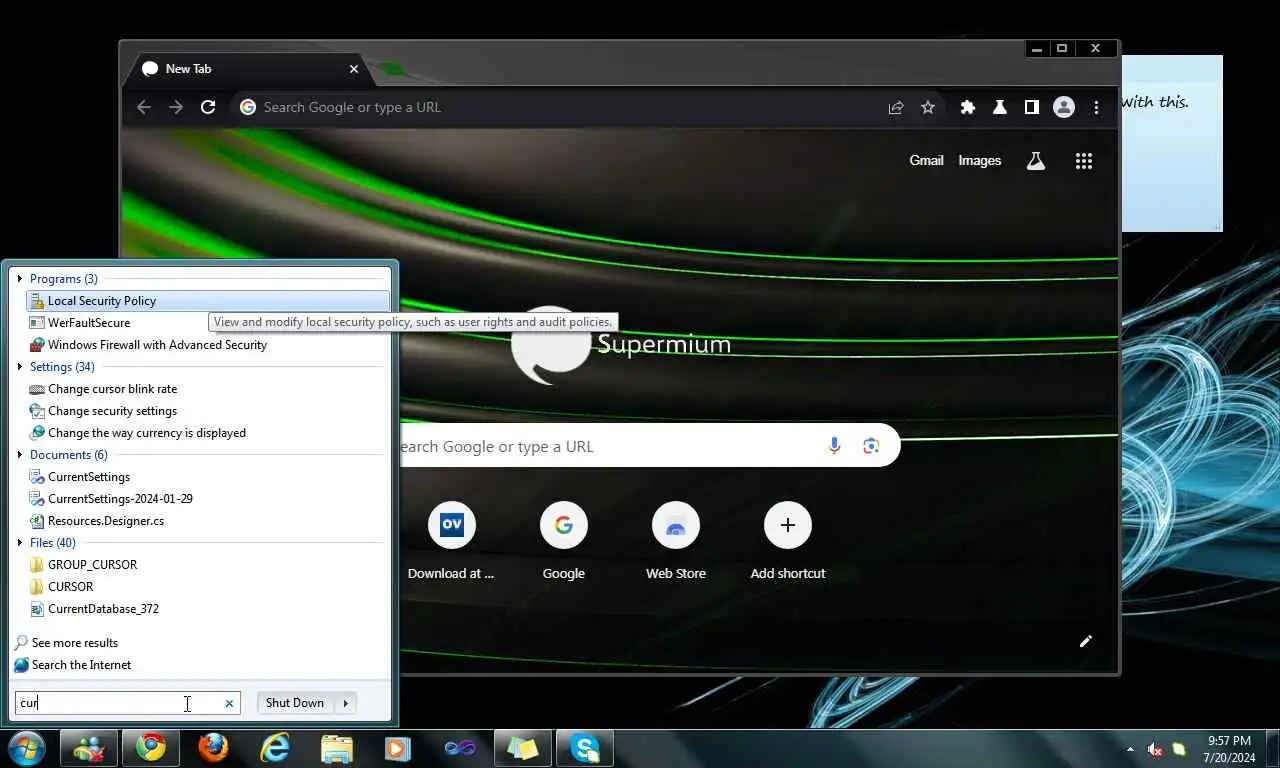Image resolution: width=1280 pixels, height=768 pixels.
Task: Open Skype from the taskbar
Action: tap(585, 748)
